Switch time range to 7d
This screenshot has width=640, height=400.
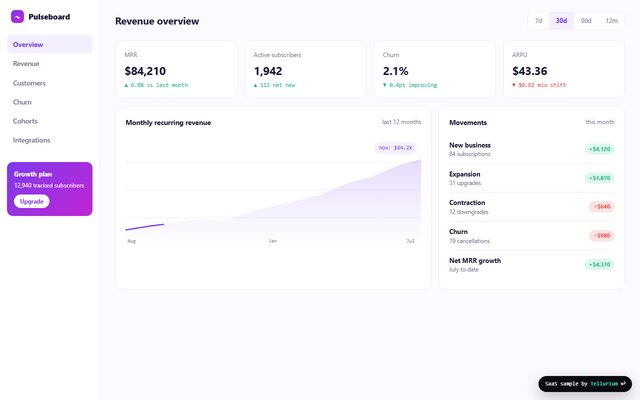tap(538, 21)
